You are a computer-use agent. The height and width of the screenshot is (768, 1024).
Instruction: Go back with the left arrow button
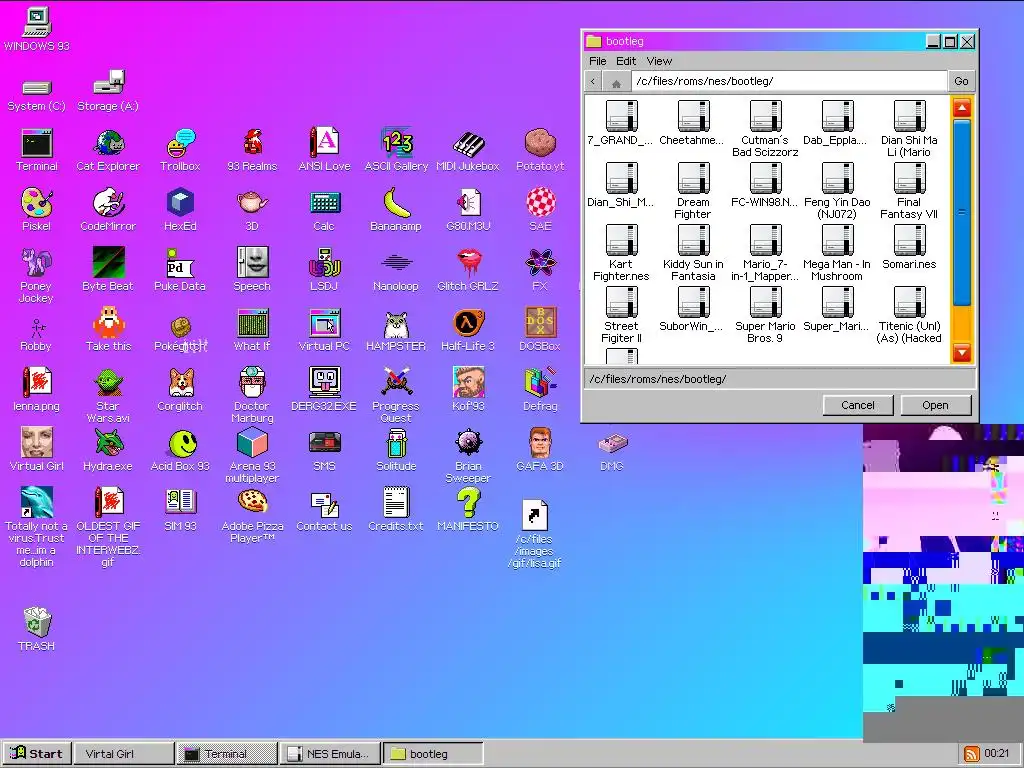pyautogui.click(x=593, y=82)
